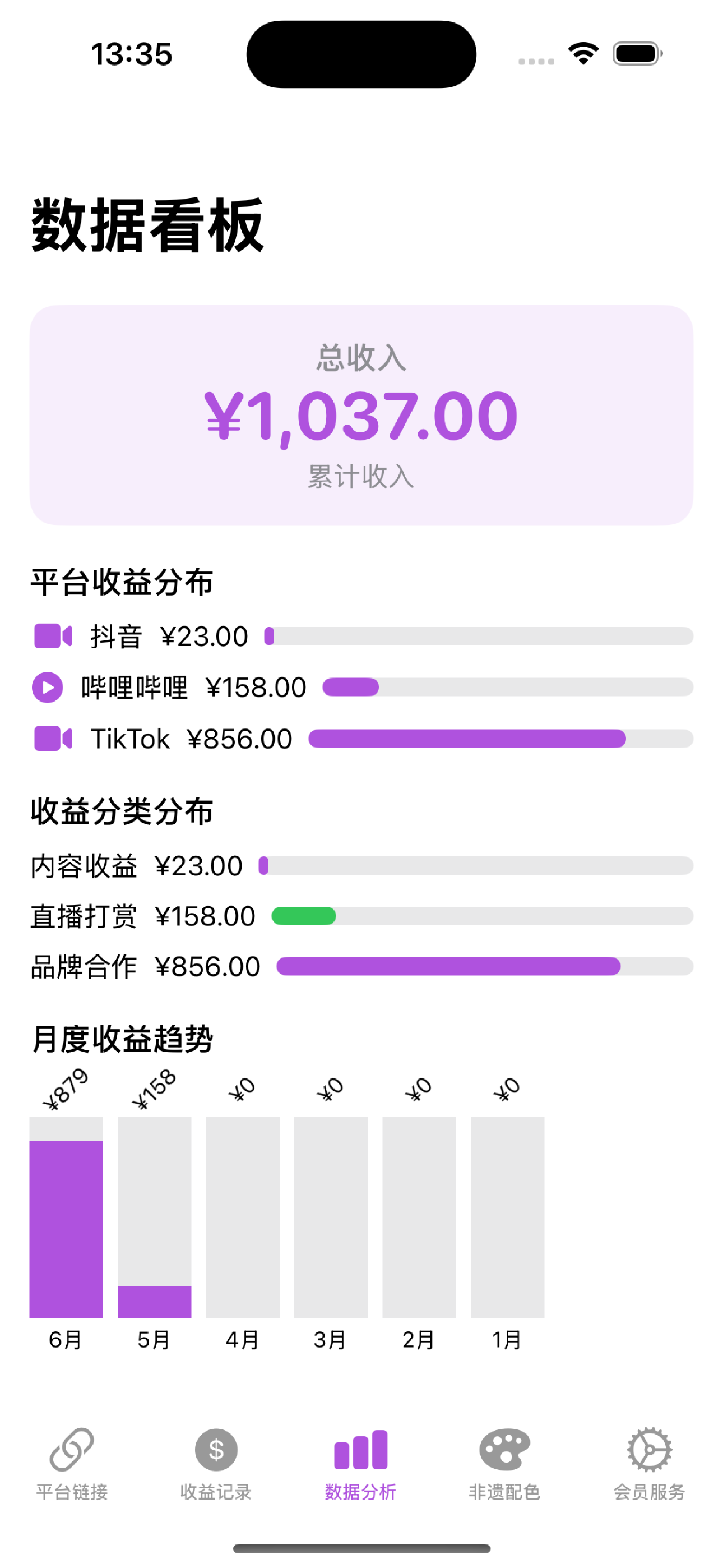
Task: Tap the 品牌合作 ¥856.00 row label
Action: click(146, 966)
